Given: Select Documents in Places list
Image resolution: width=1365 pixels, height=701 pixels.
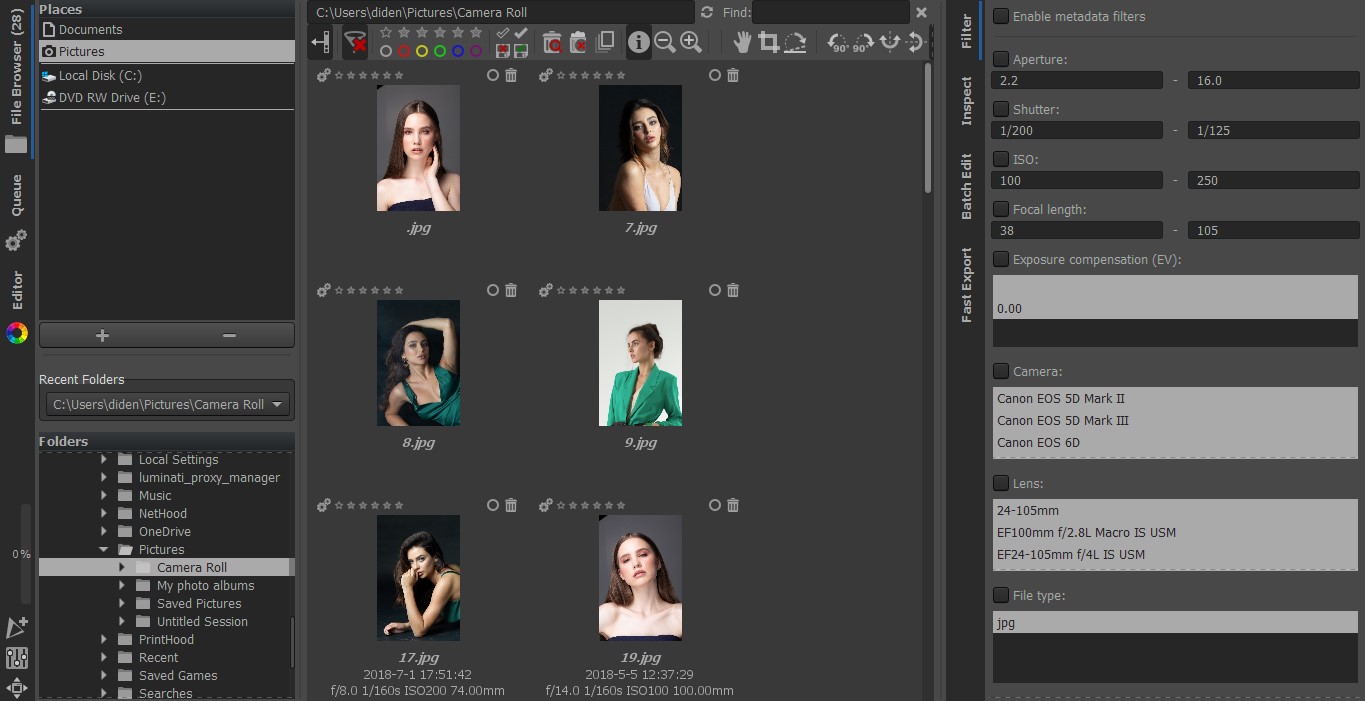Looking at the screenshot, I should pyautogui.click(x=167, y=29).
